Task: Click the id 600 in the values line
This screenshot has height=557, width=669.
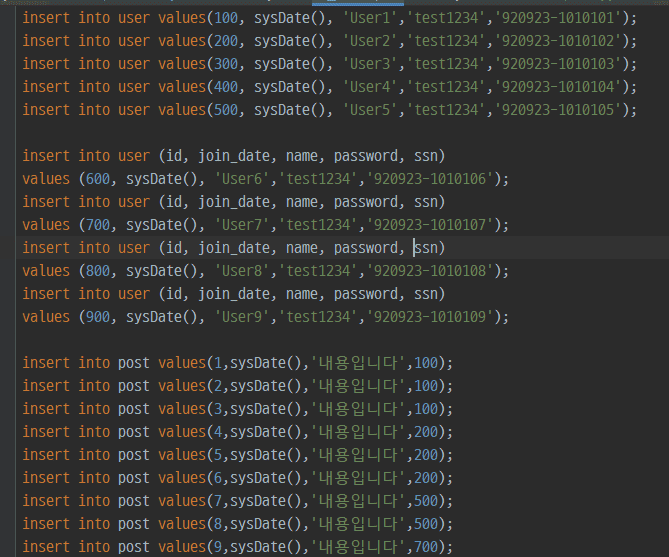Action: click(x=98, y=179)
